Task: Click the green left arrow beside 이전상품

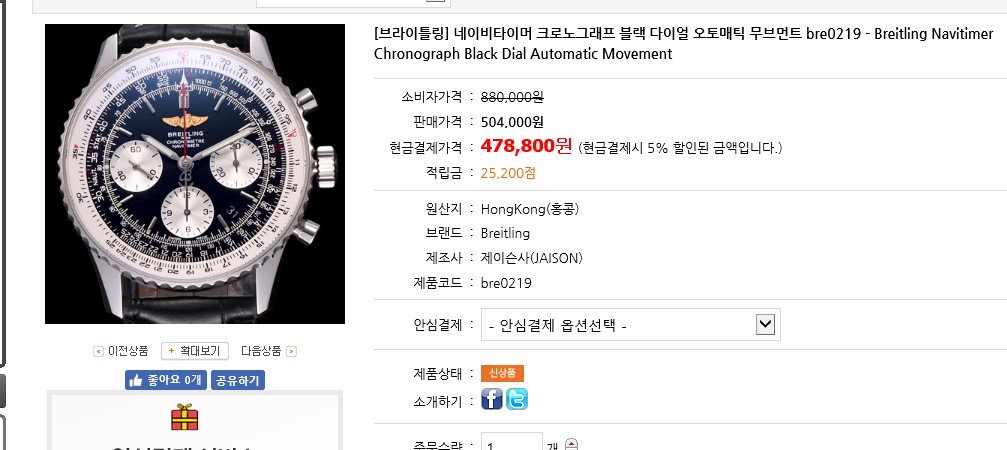Action: coord(98,351)
